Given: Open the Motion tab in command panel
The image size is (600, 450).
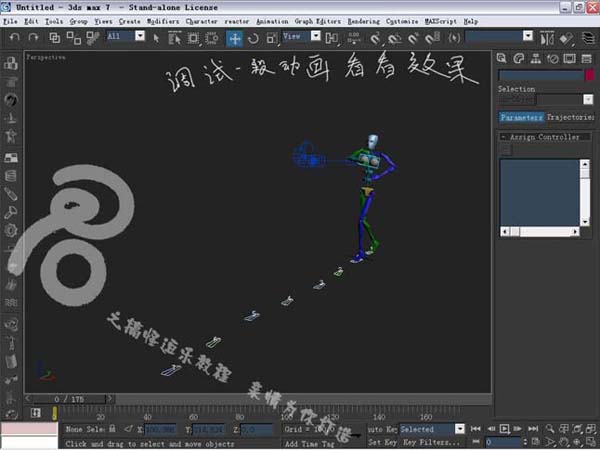Looking at the screenshot, I should 552,59.
